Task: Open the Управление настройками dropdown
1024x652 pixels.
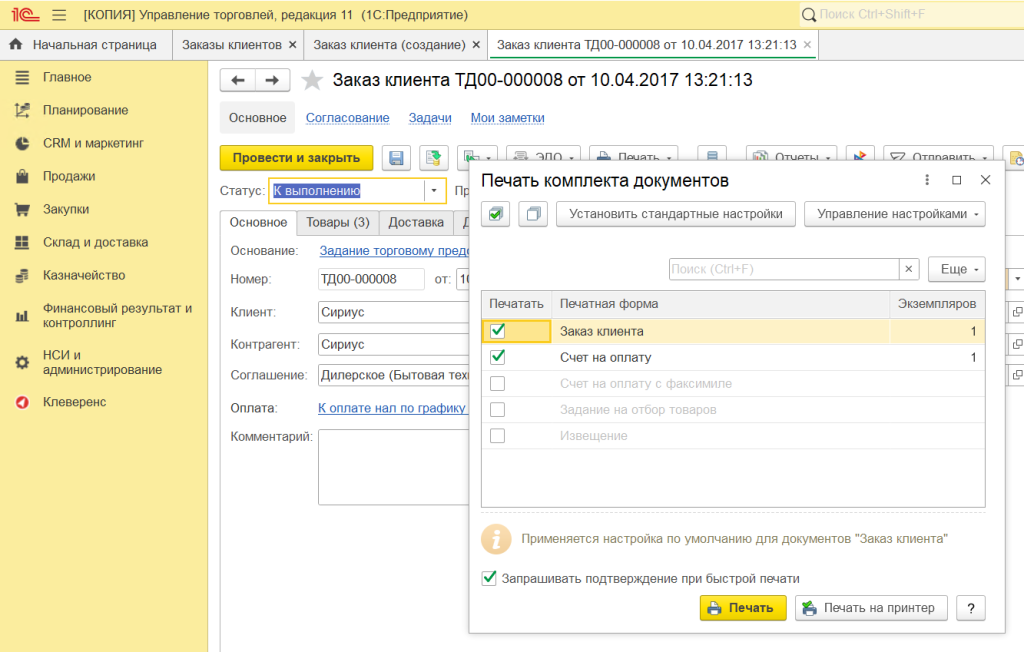Action: coord(895,214)
